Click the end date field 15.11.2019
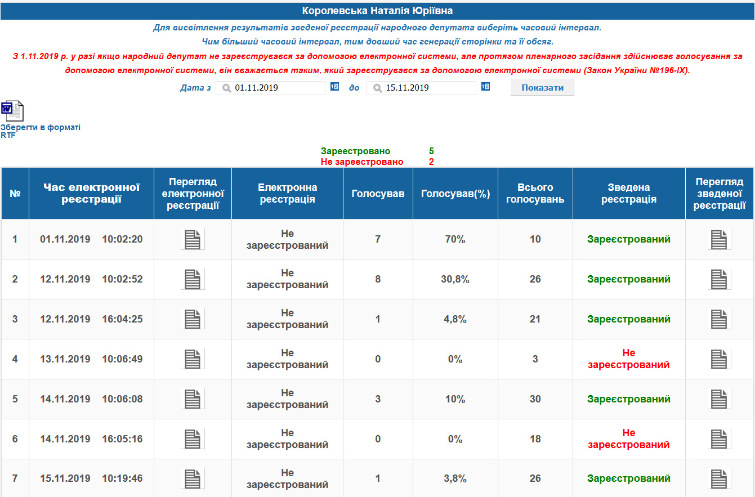This screenshot has height=497, width=755. [425, 88]
